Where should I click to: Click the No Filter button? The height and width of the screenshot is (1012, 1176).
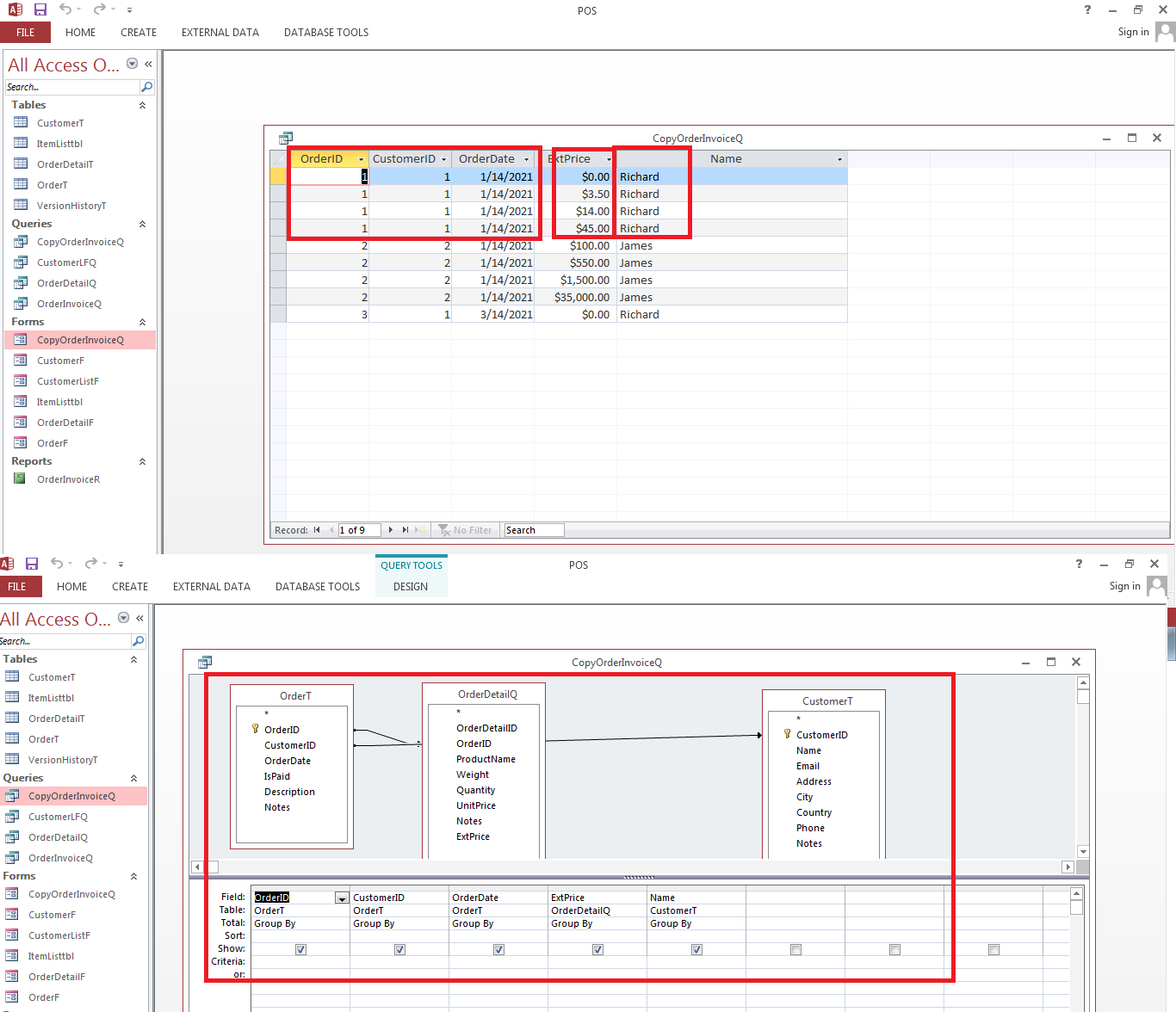(466, 530)
